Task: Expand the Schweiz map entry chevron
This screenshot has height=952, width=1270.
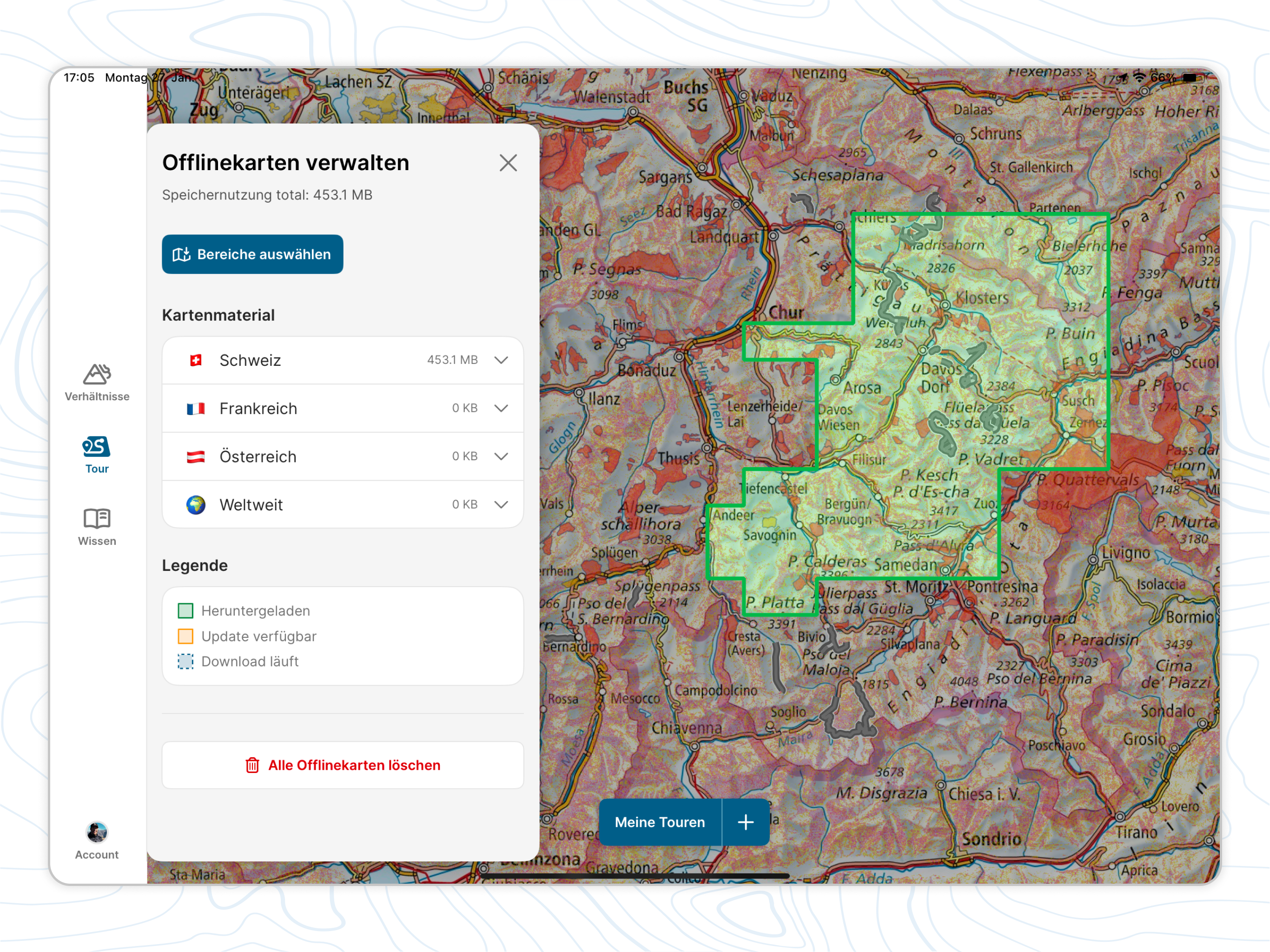Action: point(501,360)
